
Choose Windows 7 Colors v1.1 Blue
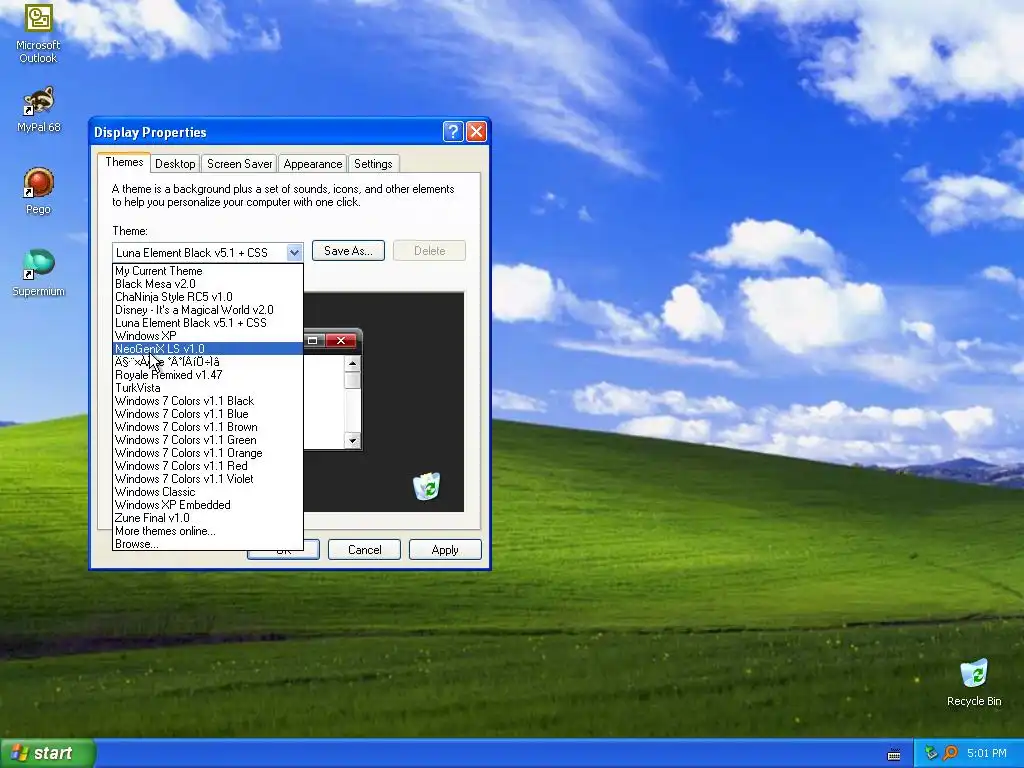(208, 414)
